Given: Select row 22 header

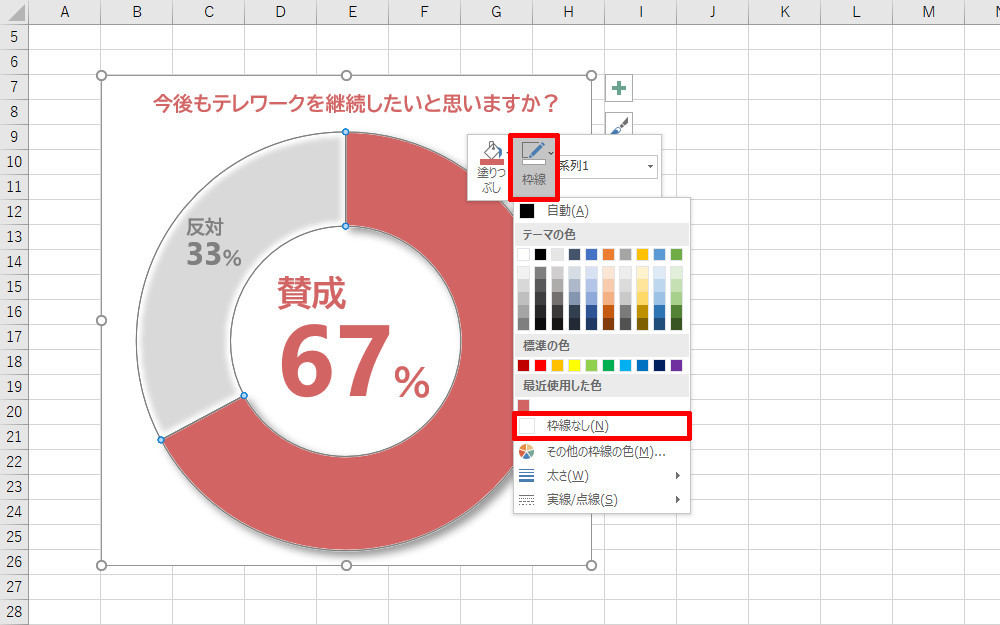Looking at the screenshot, I should (14, 462).
